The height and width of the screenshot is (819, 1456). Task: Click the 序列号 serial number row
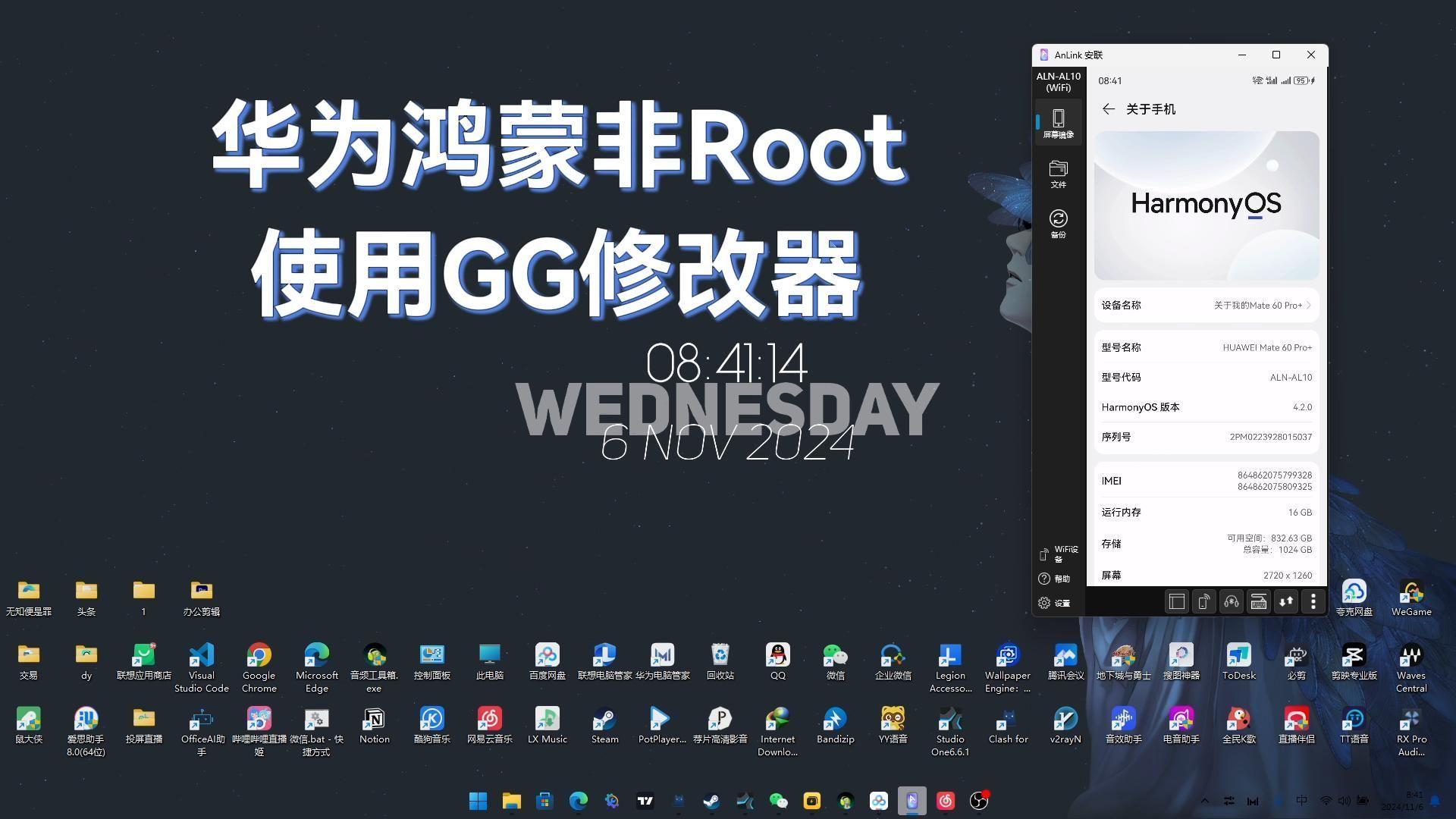point(1207,437)
